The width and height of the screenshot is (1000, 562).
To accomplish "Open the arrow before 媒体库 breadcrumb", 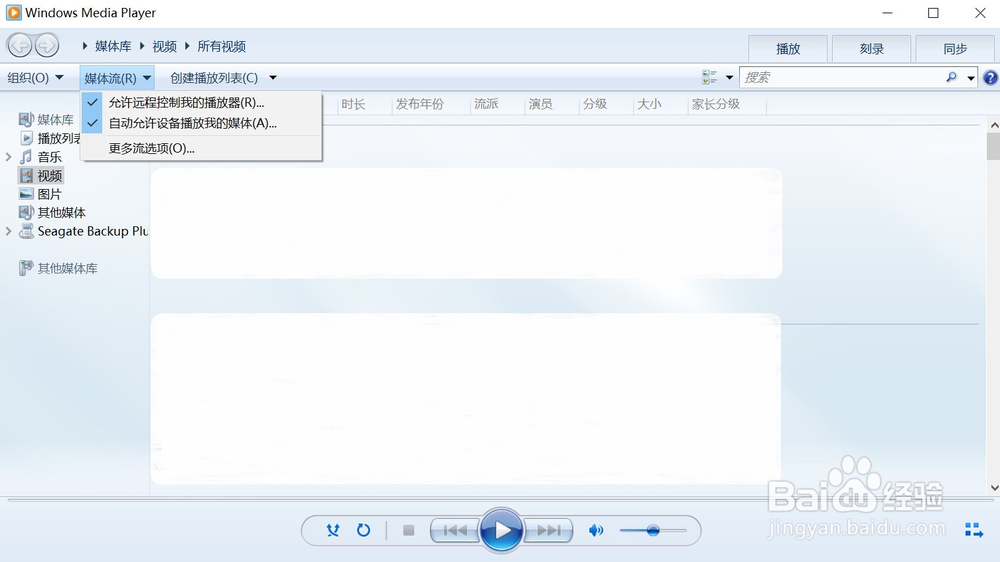I will 85,46.
